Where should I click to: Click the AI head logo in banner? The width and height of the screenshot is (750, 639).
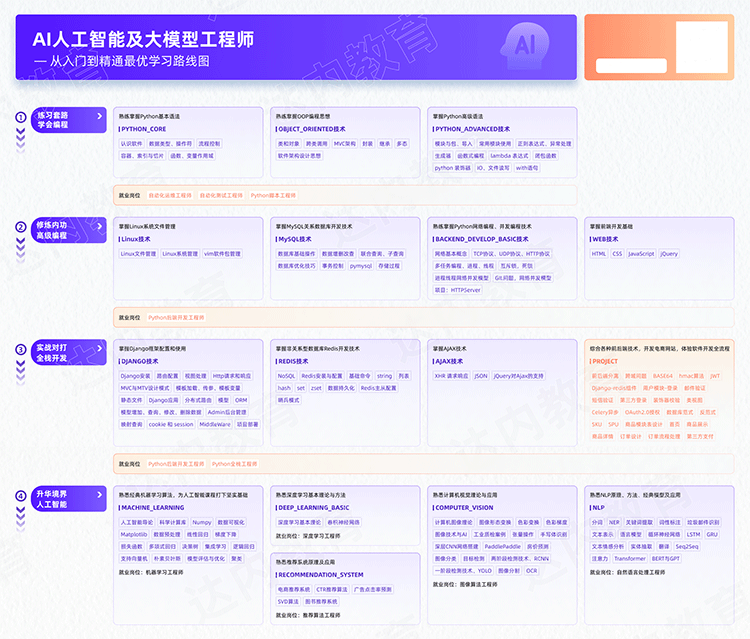525,46
